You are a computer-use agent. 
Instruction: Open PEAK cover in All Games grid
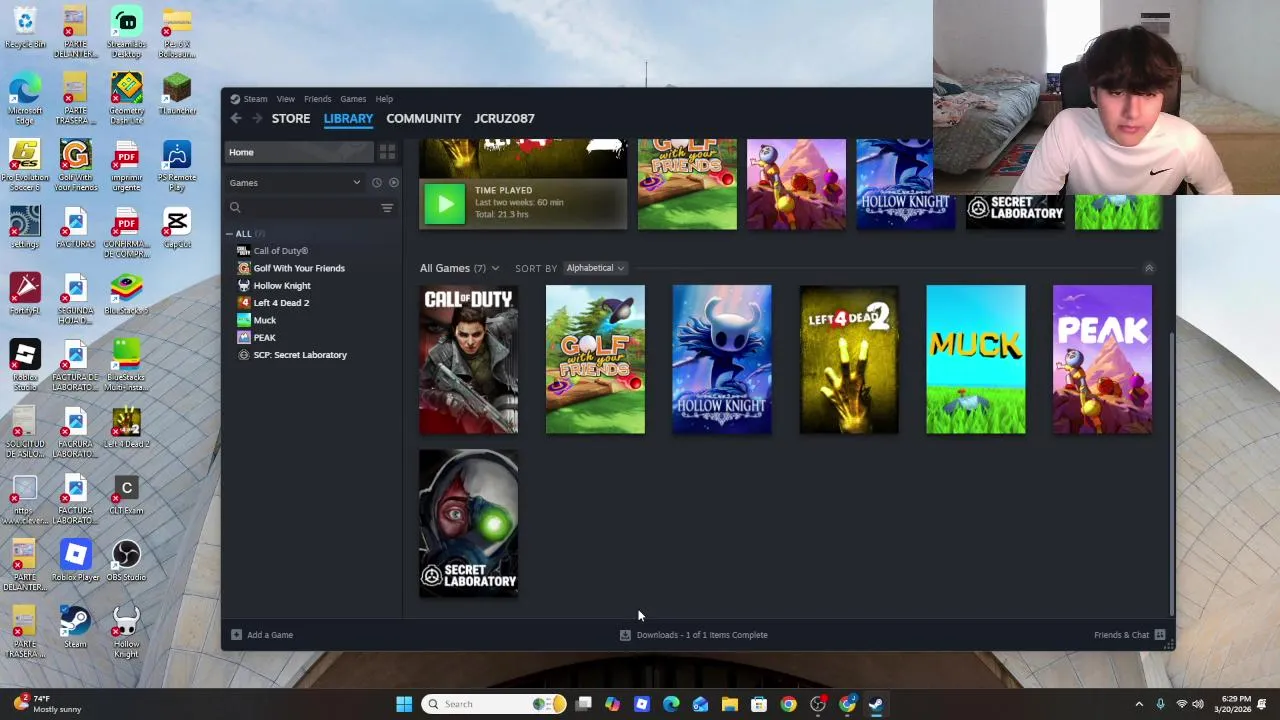click(1102, 360)
